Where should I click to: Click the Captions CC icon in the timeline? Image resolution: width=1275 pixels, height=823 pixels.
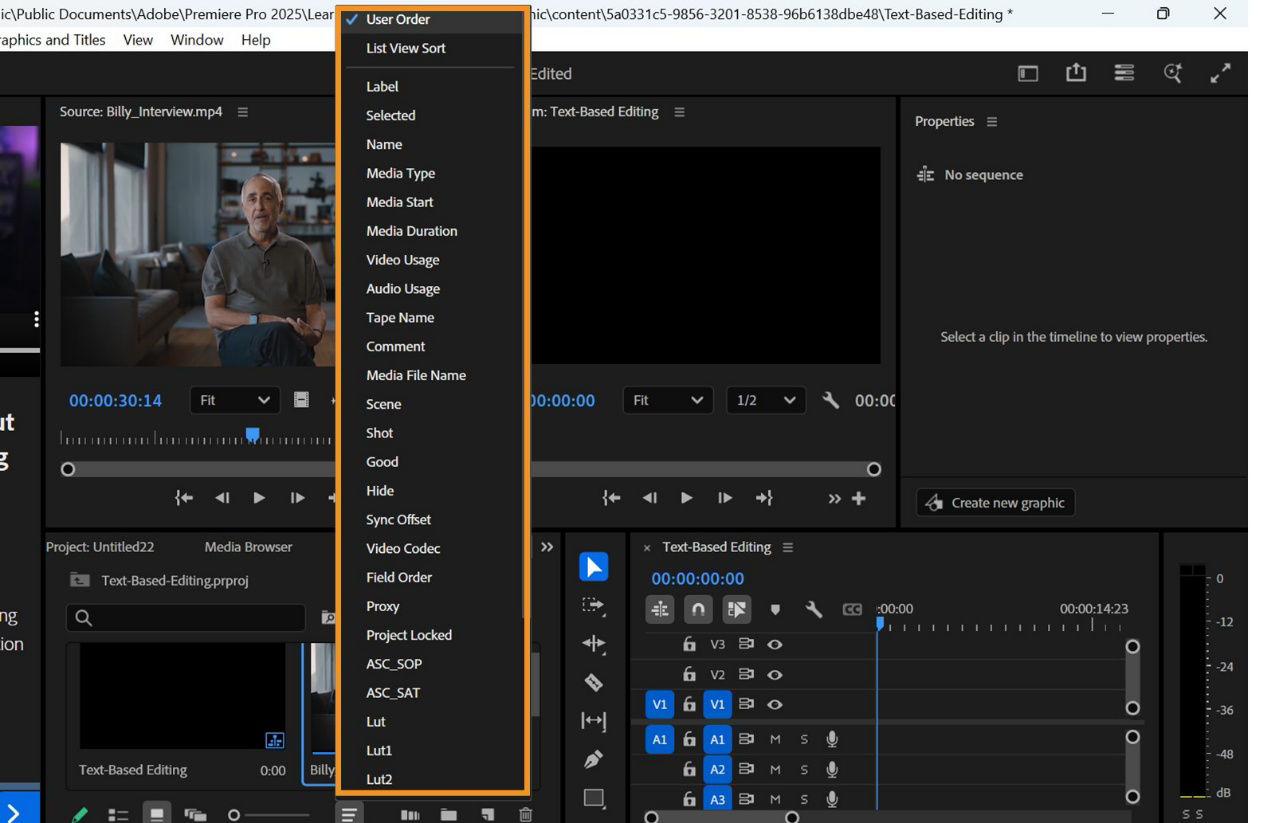852,610
